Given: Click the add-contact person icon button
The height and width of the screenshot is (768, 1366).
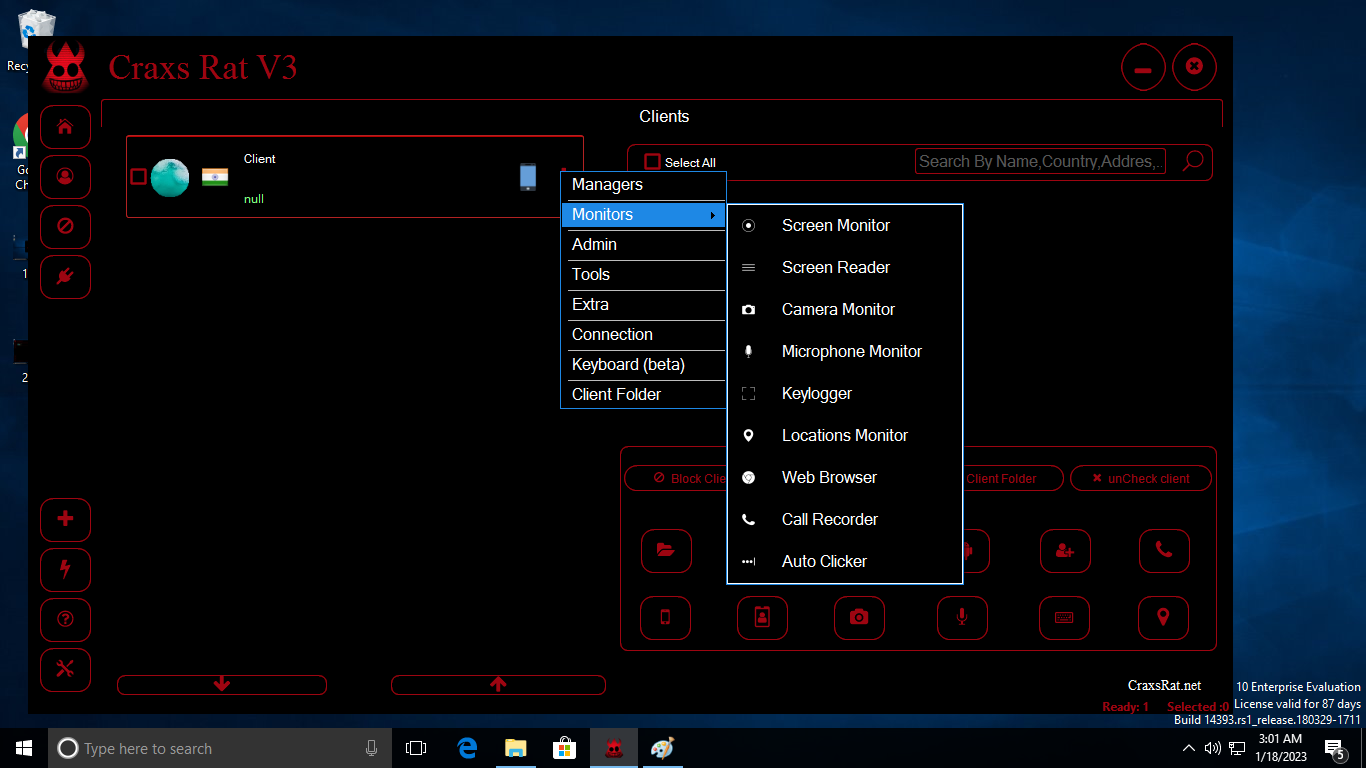Looking at the screenshot, I should pyautogui.click(x=1065, y=551).
